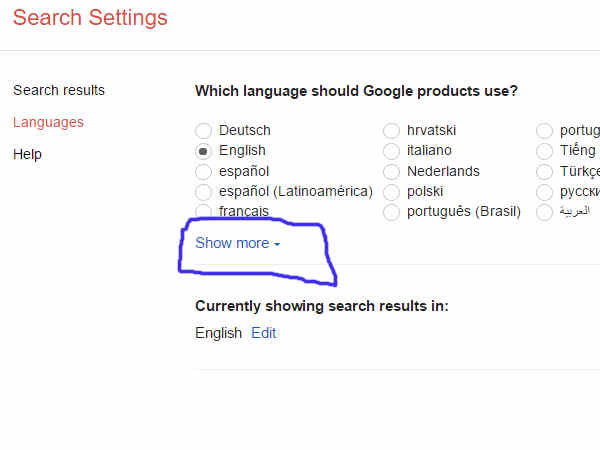Pick polski as the language
600x450 pixels.
tap(391, 192)
